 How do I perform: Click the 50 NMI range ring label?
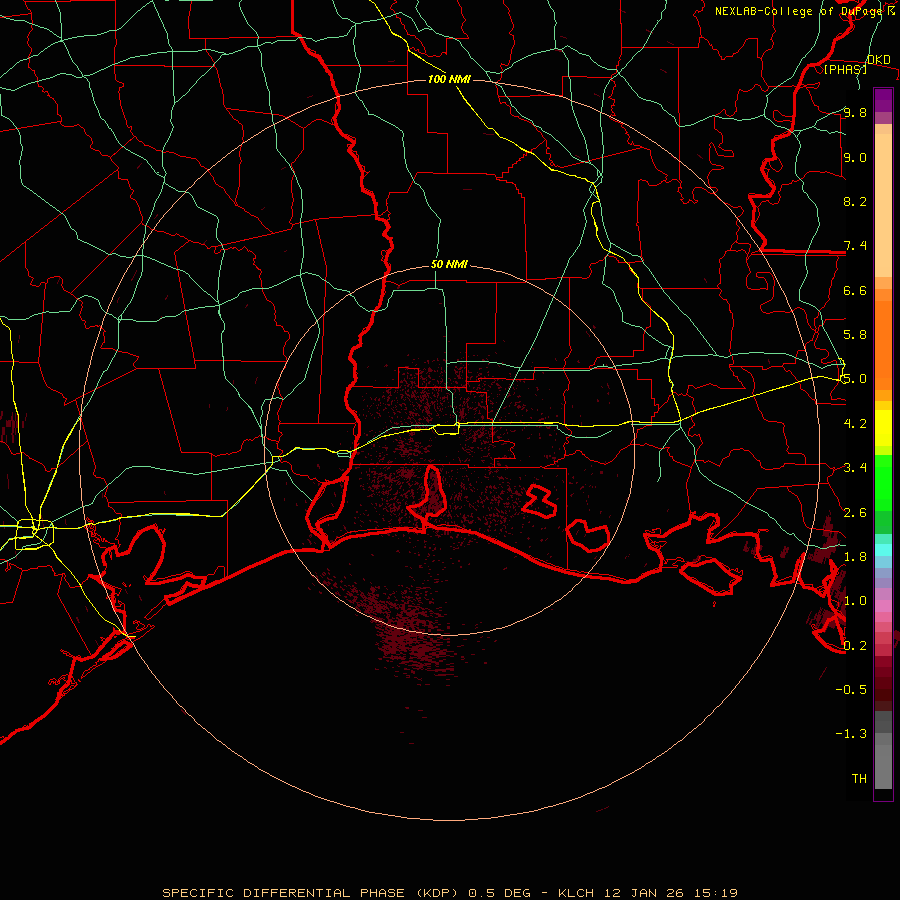[449, 265]
